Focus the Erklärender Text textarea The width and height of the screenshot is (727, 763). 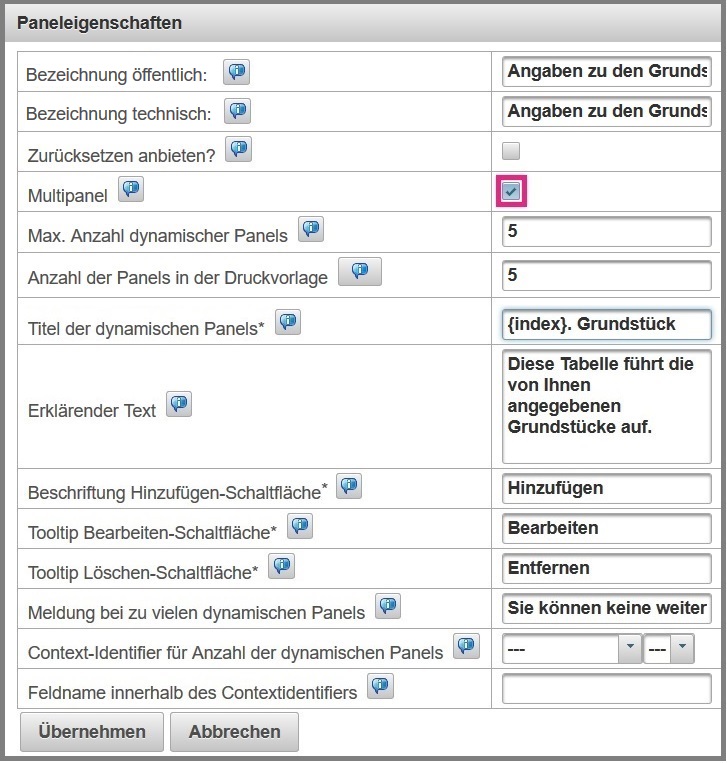606,406
